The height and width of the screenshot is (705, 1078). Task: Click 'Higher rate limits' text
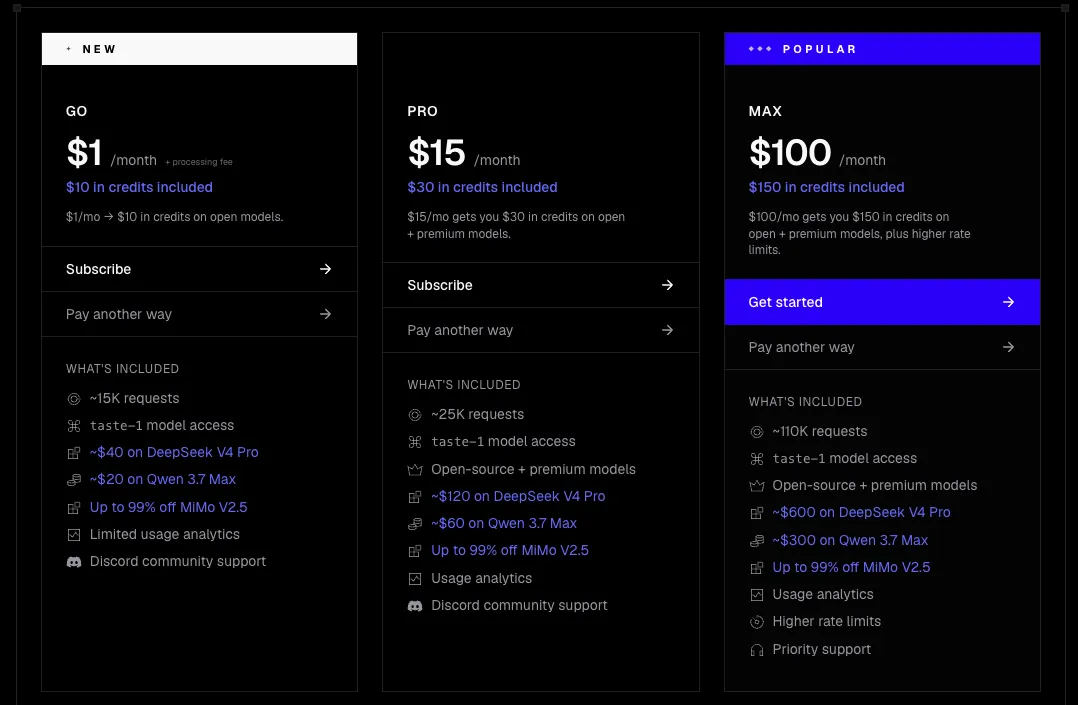coord(826,622)
